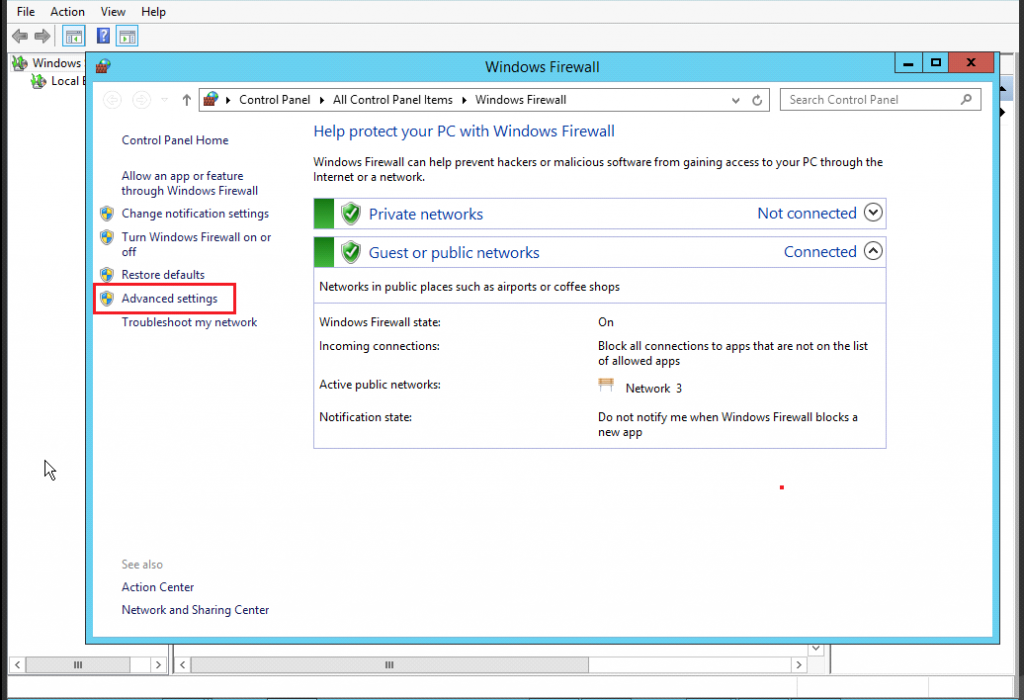The image size is (1024, 700).
Task: Expand the root arrow in address bar
Action: (229, 100)
